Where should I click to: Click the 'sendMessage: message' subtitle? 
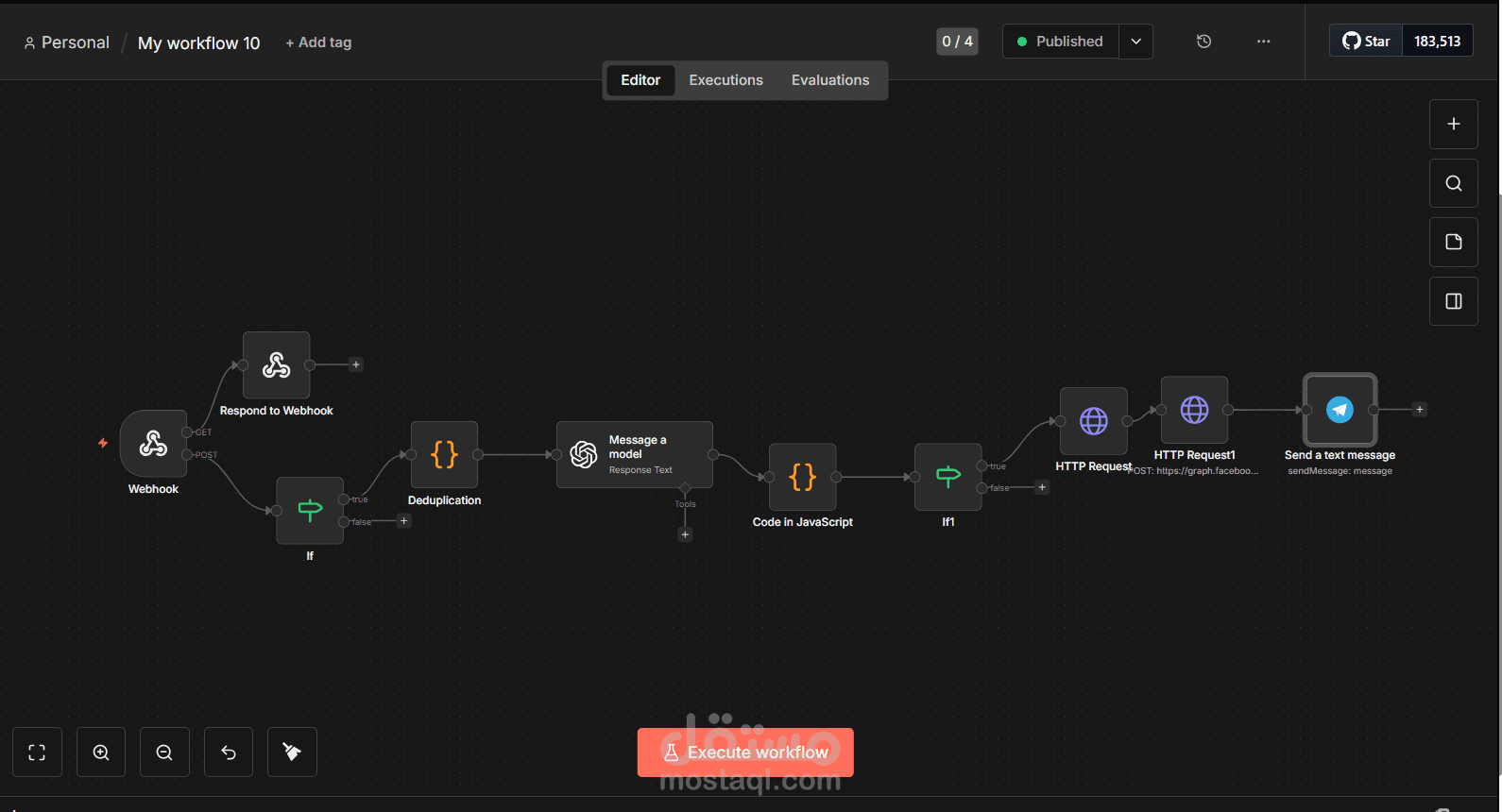(1340, 471)
